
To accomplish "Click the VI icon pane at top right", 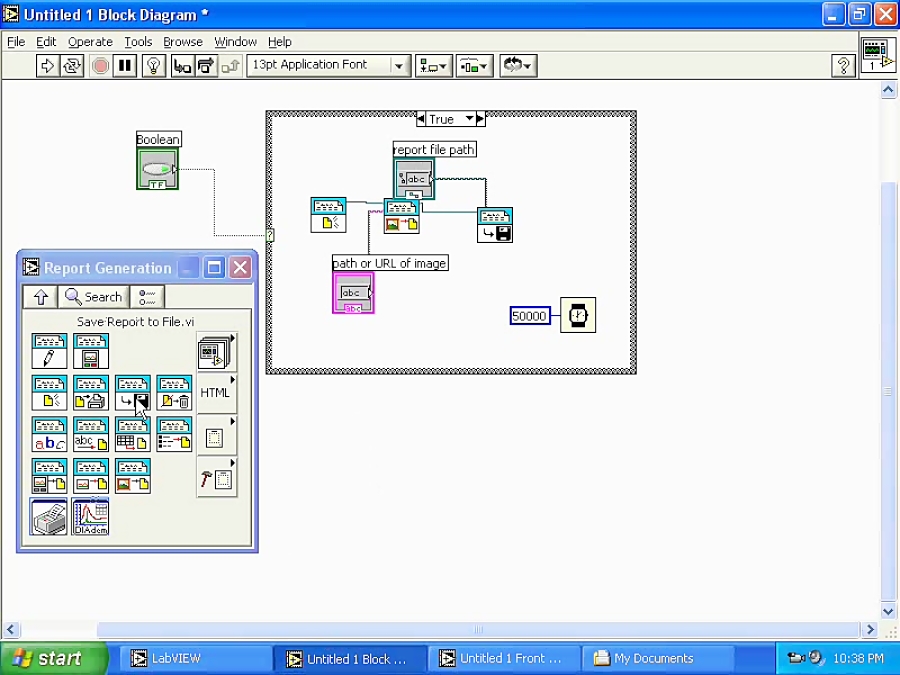I will point(878,55).
